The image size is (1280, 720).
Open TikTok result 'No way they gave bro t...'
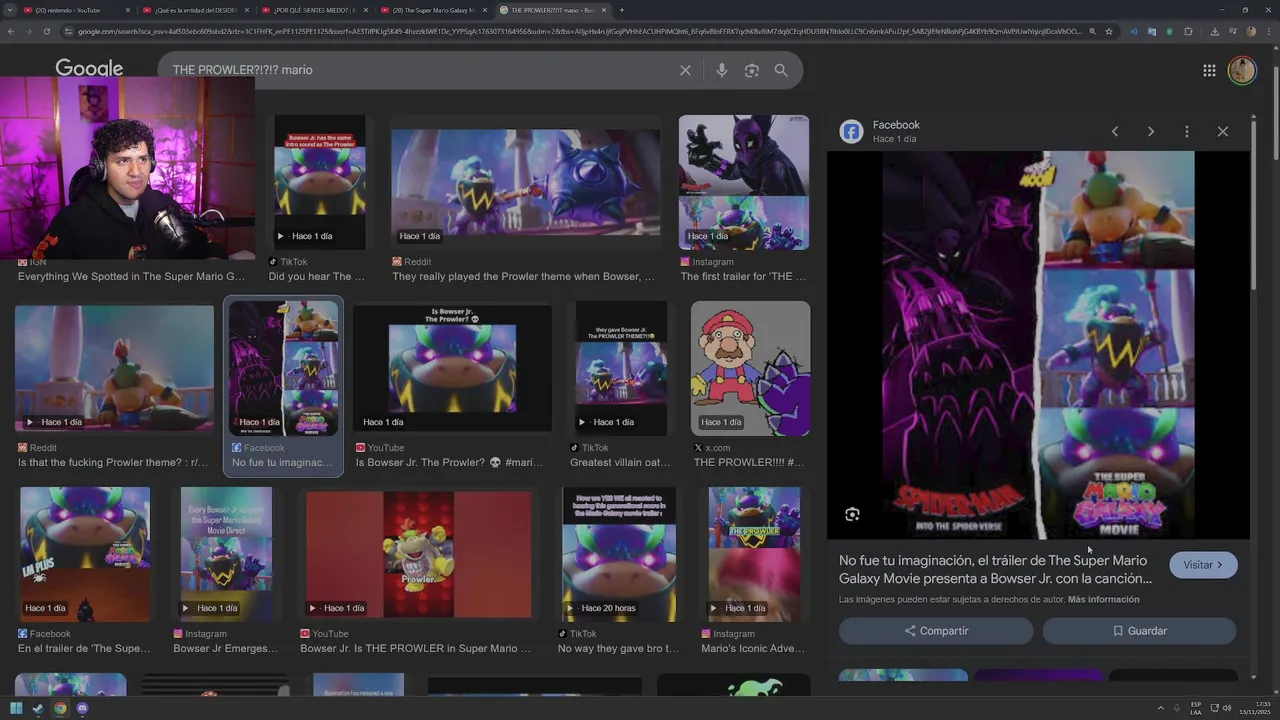pyautogui.click(x=619, y=571)
